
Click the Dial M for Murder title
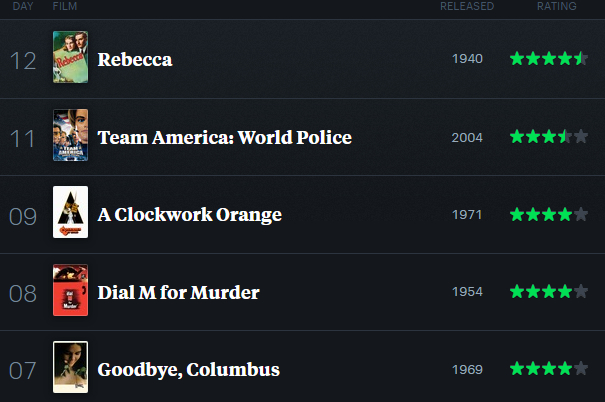coord(178,292)
